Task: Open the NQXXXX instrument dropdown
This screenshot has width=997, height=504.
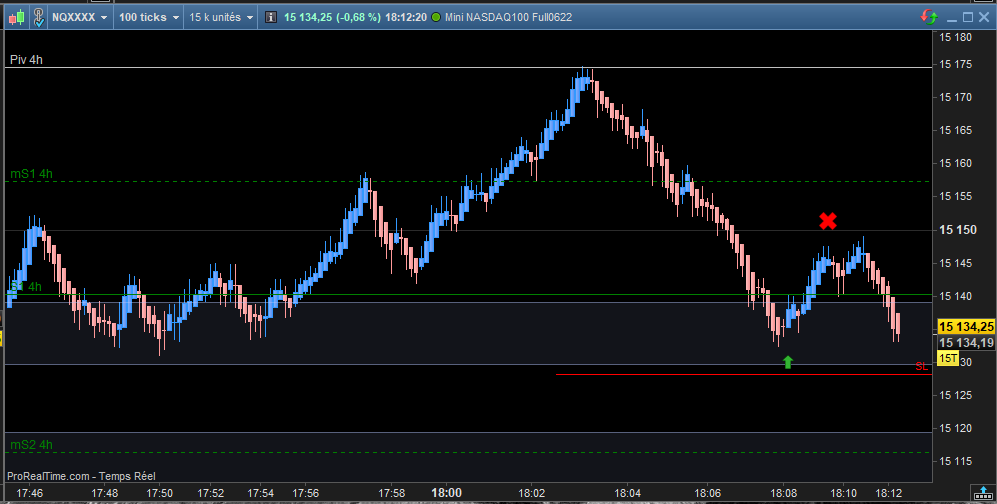Action: [79, 17]
